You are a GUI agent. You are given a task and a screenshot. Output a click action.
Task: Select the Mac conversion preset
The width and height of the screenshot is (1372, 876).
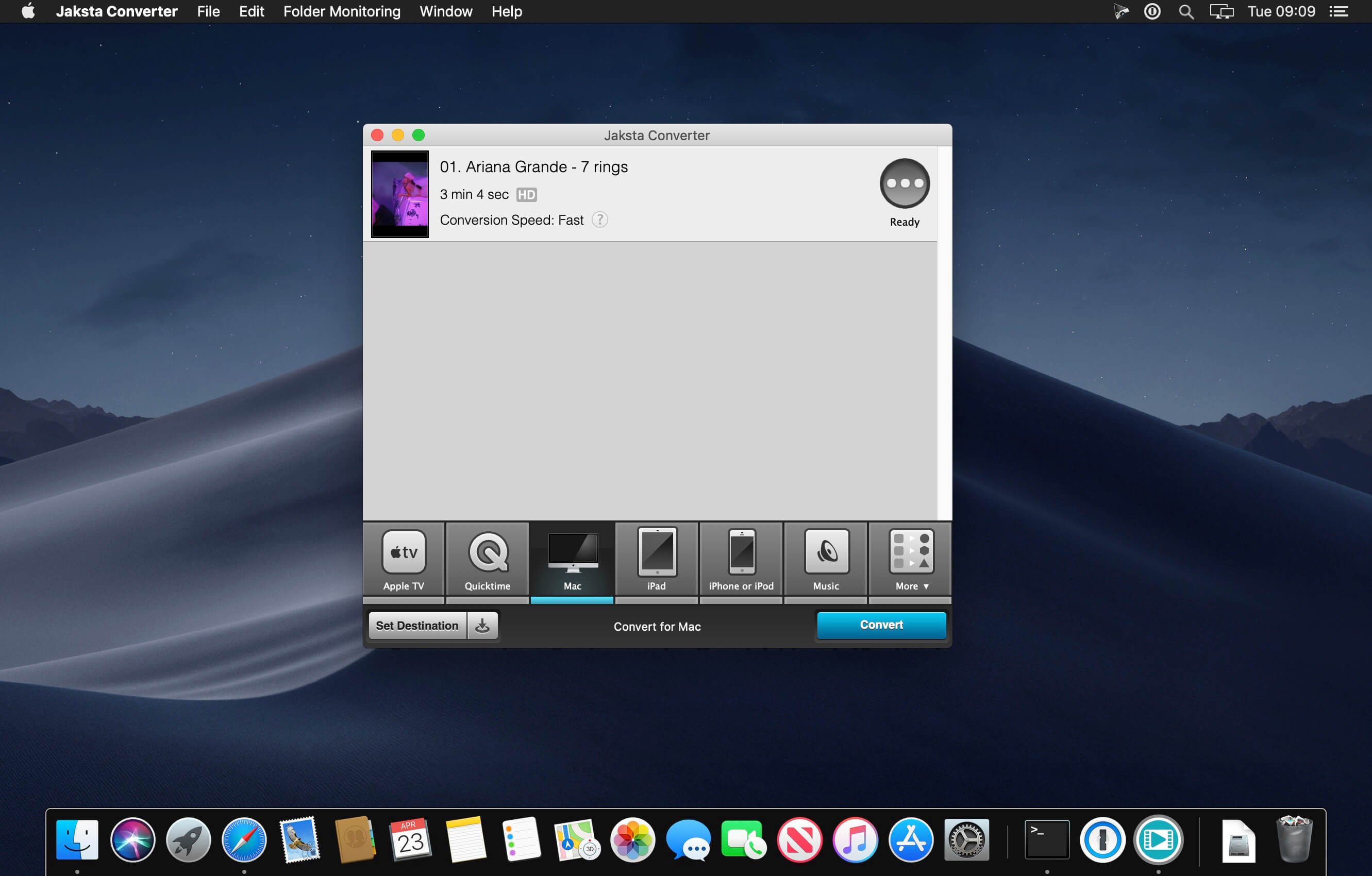(x=572, y=559)
